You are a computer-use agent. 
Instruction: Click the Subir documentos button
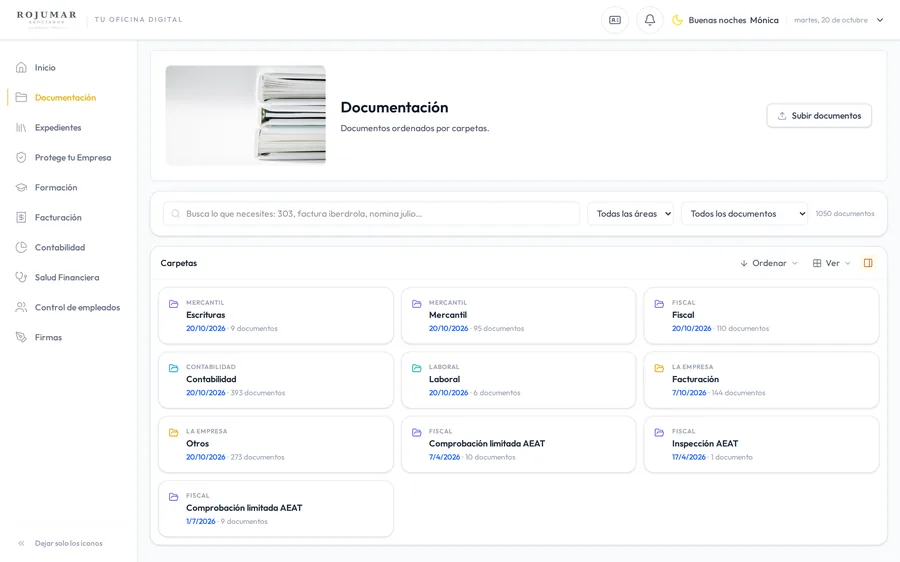(x=819, y=115)
